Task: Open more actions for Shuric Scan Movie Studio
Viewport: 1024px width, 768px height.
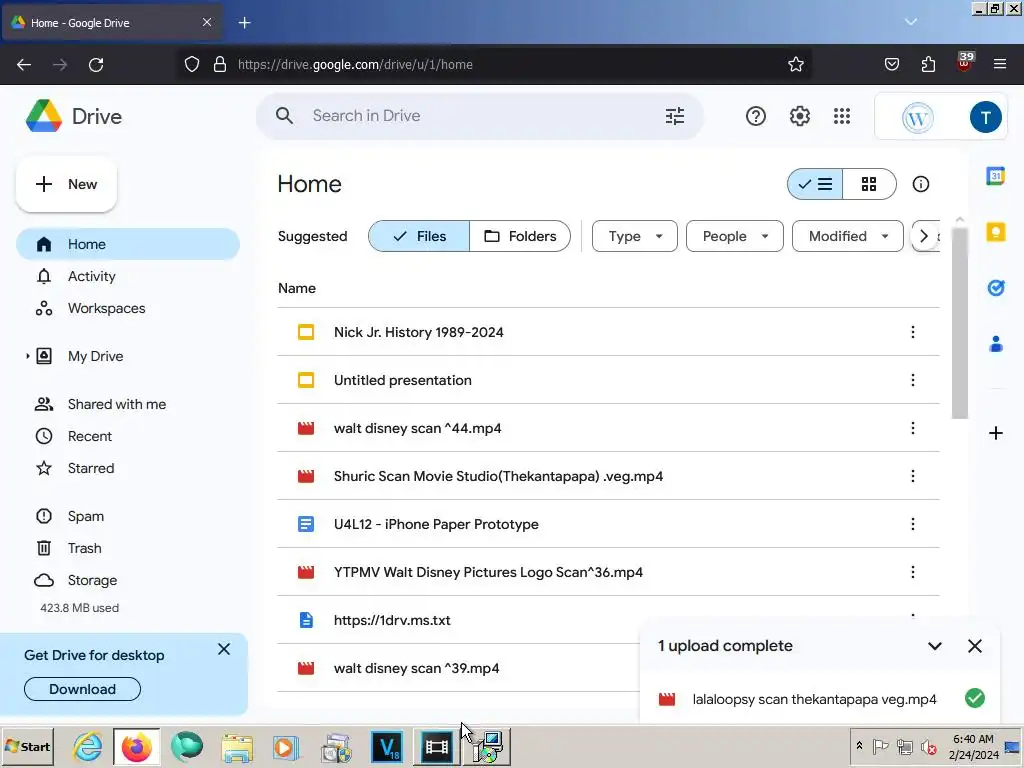Action: [912, 476]
